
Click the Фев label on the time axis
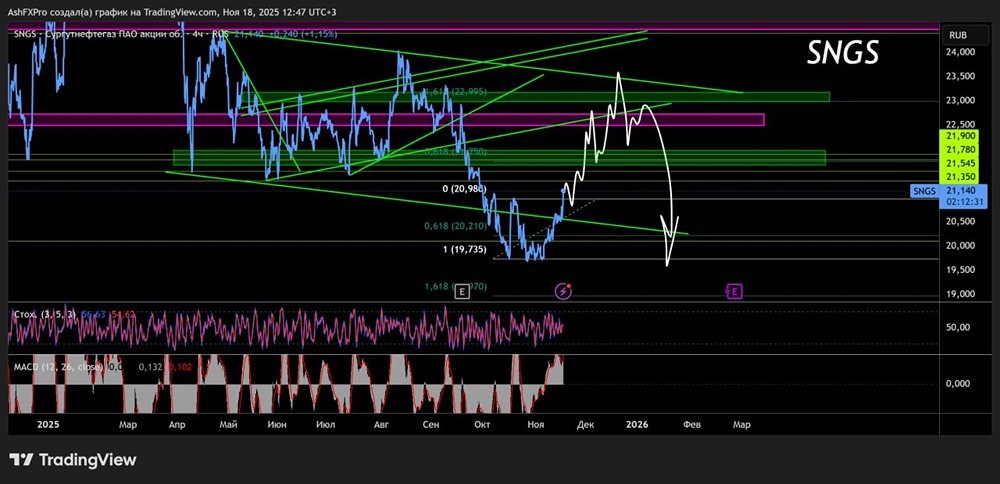[691, 425]
